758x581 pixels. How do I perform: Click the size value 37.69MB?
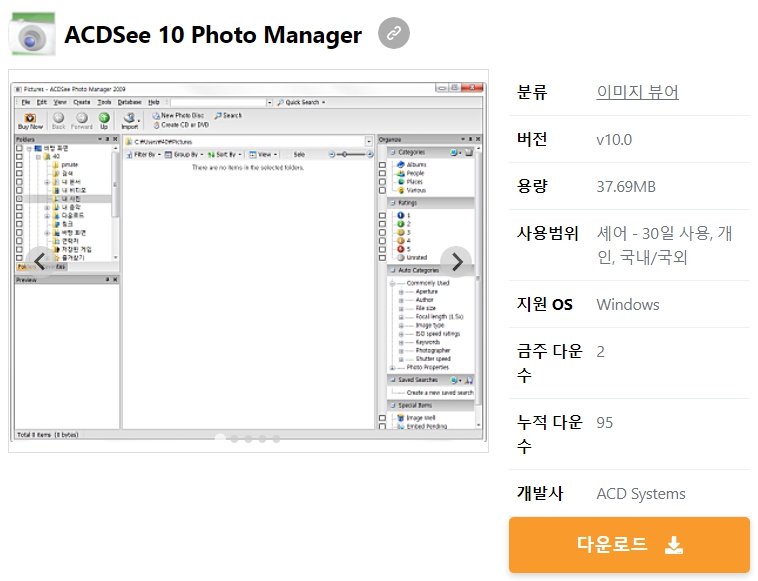coord(626,187)
